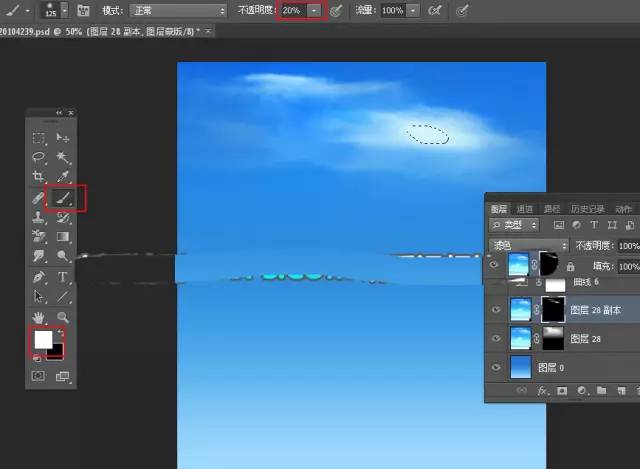Click the white foreground color swatch
Viewport: 640px width, 469px height.
coord(43,340)
